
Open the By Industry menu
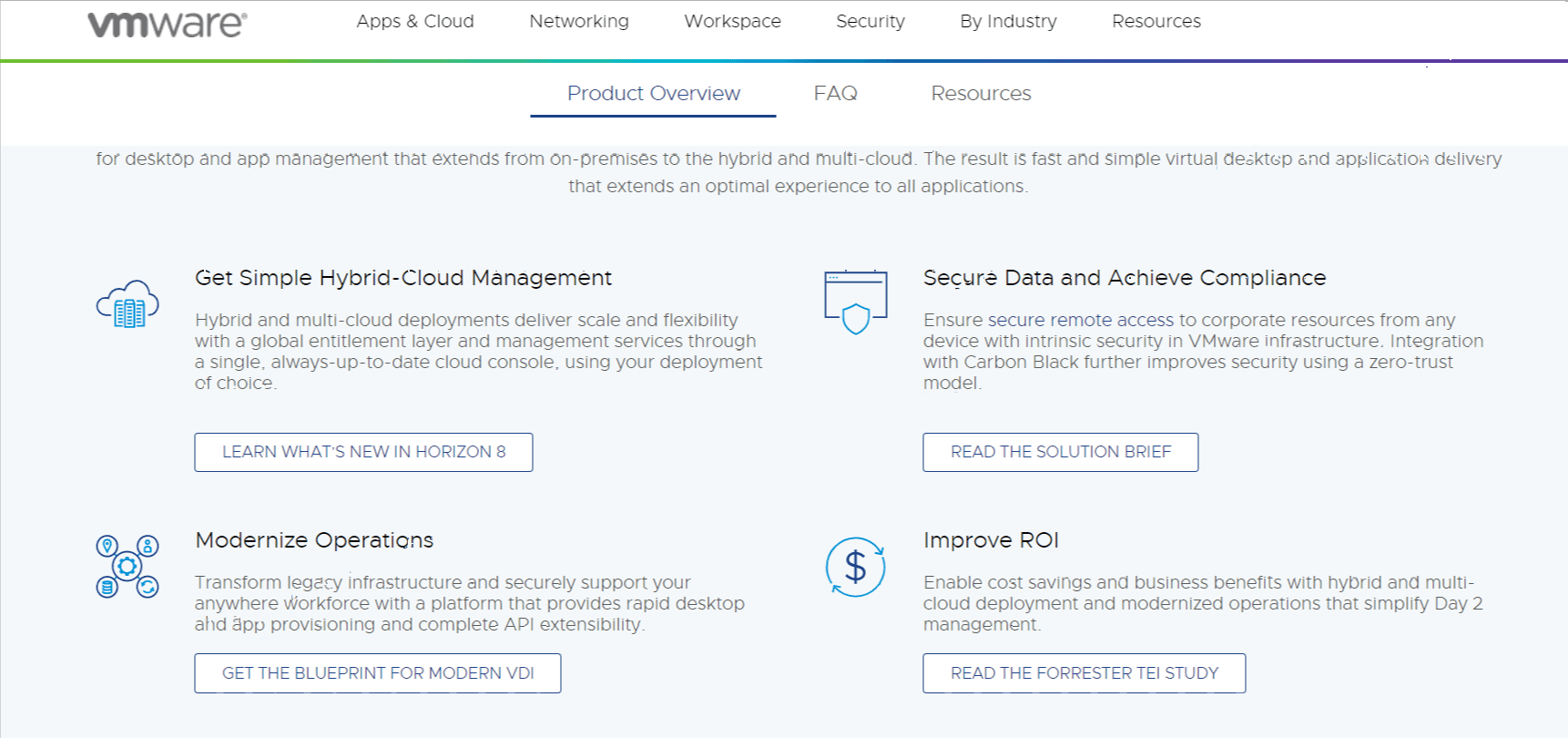(1008, 21)
